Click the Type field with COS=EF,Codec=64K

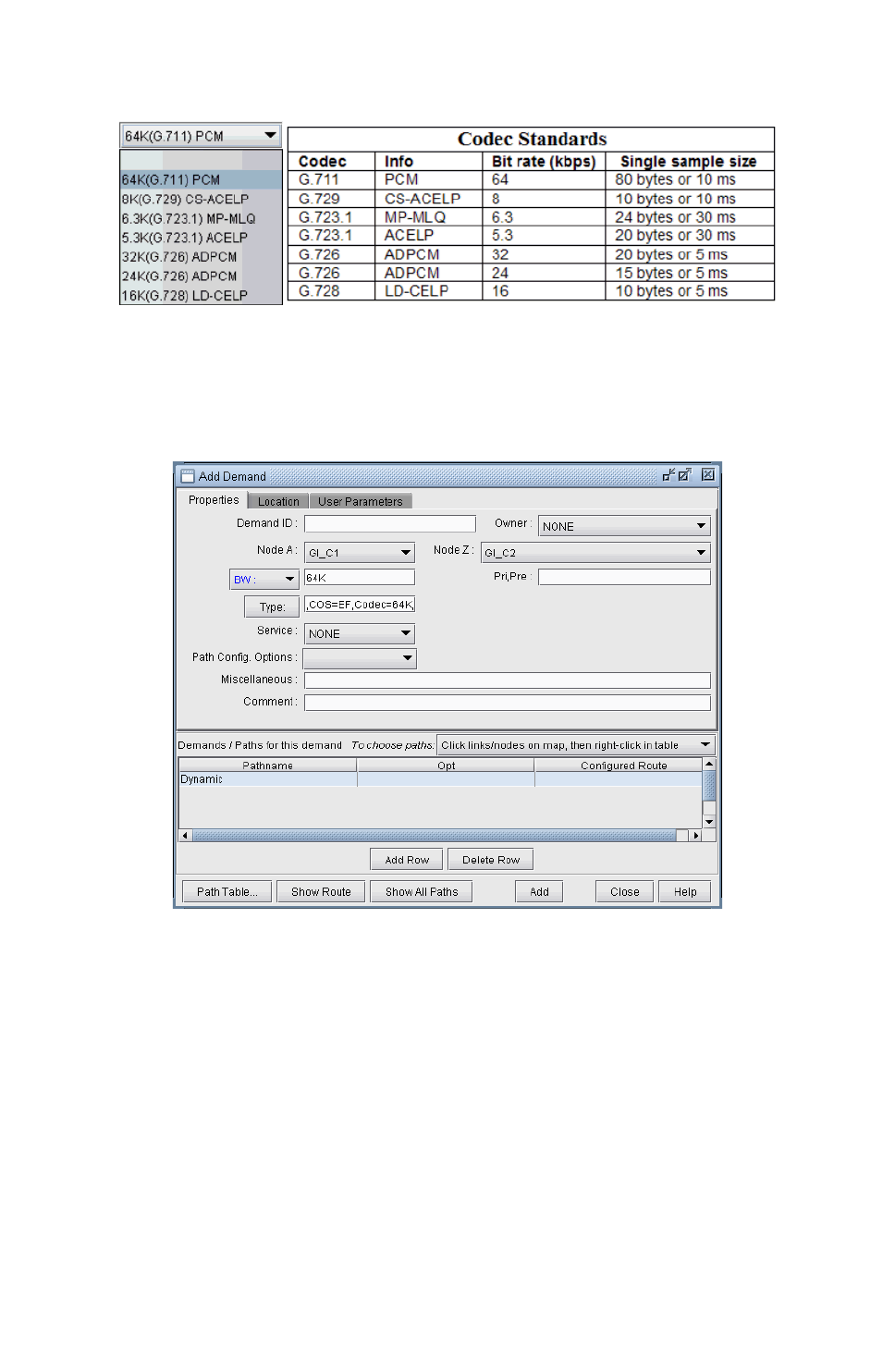360,605
